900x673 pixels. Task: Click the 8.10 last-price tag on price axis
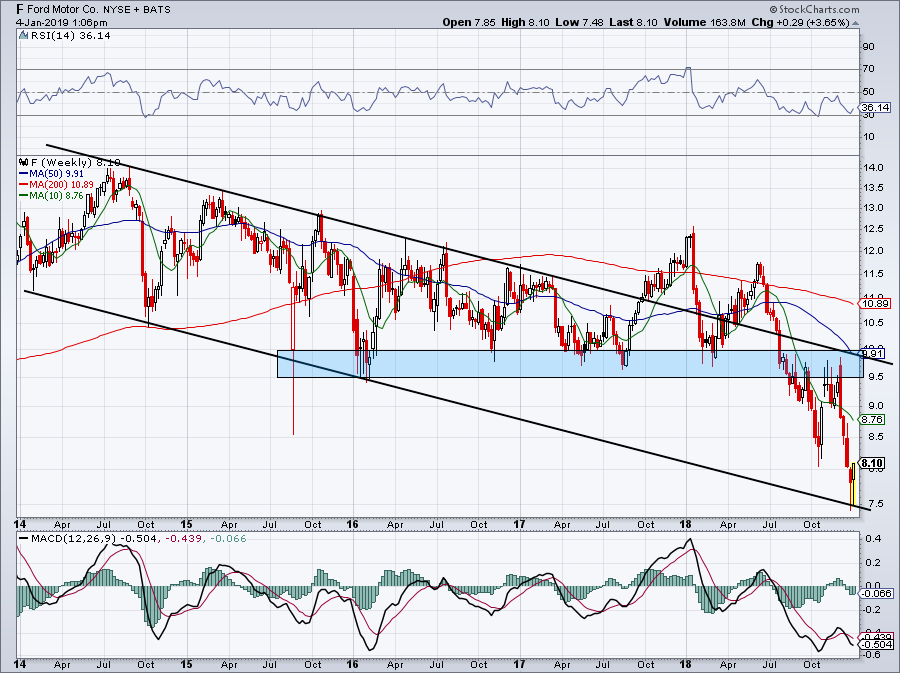tap(873, 463)
